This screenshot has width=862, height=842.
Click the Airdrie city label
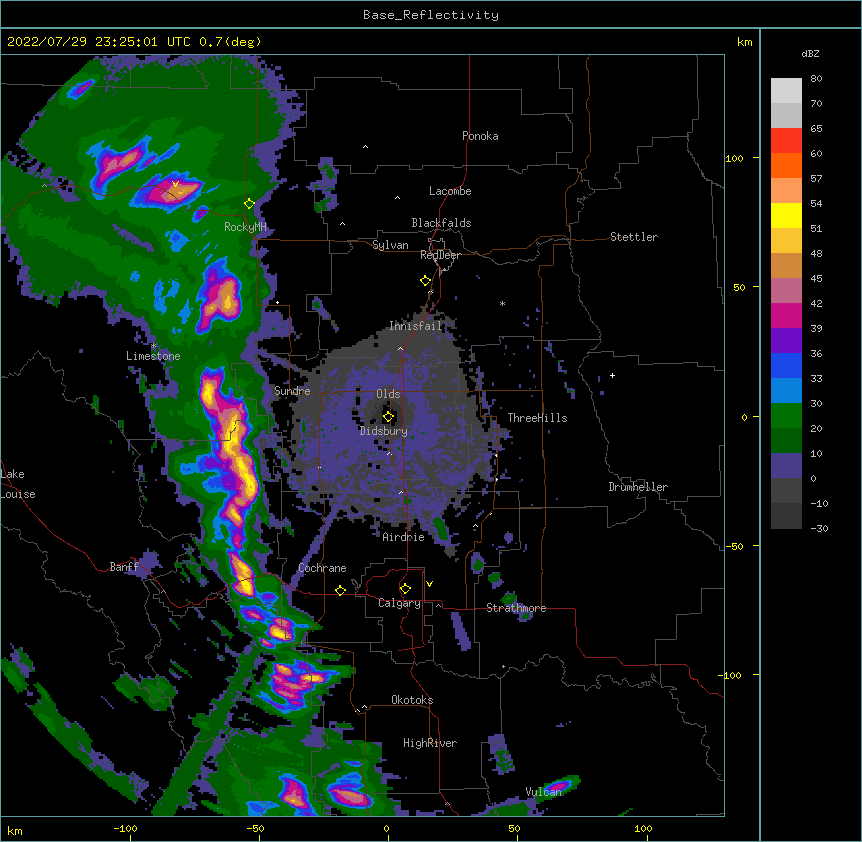click(404, 537)
